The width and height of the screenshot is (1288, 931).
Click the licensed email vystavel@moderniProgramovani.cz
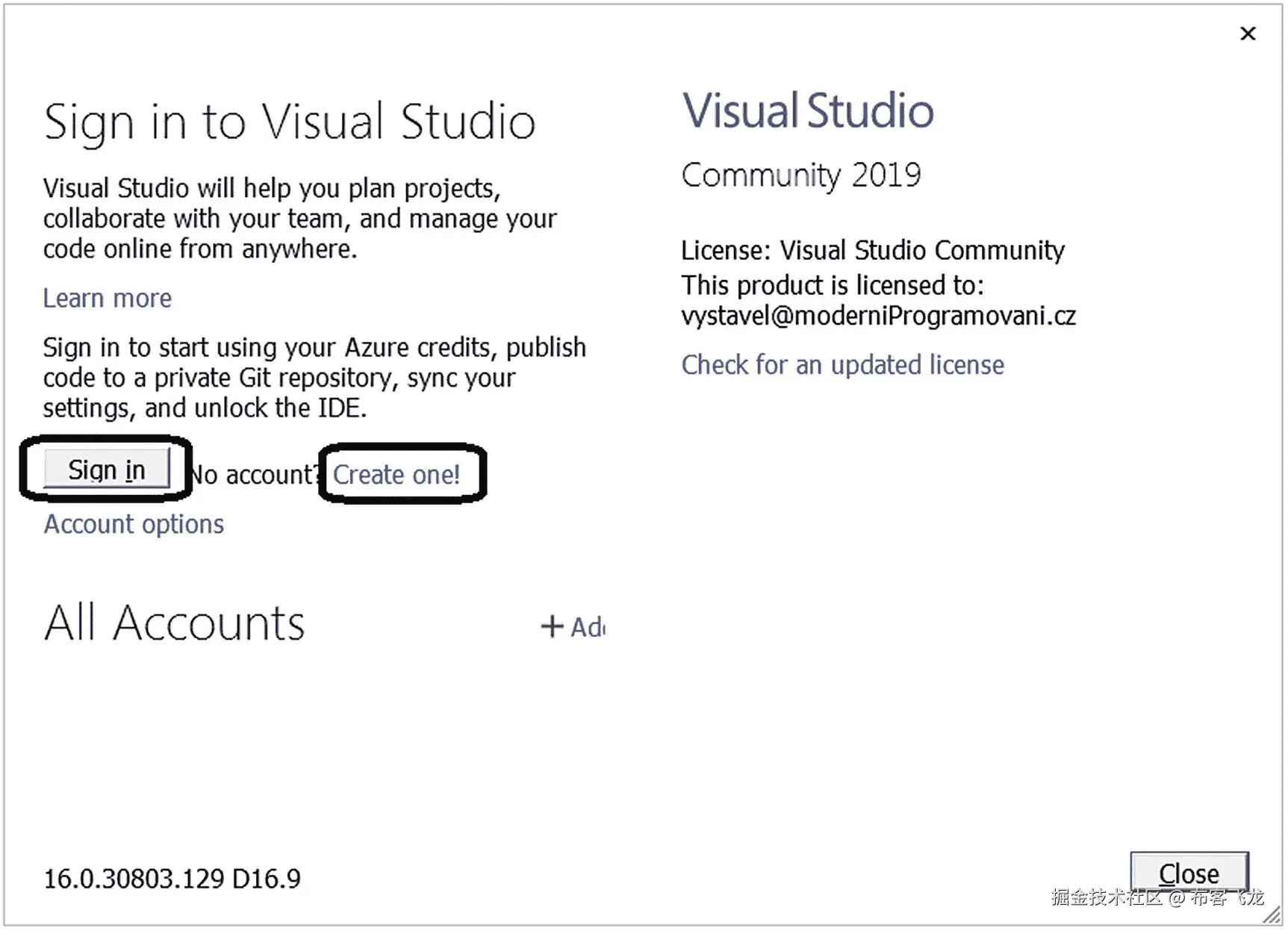[879, 317]
